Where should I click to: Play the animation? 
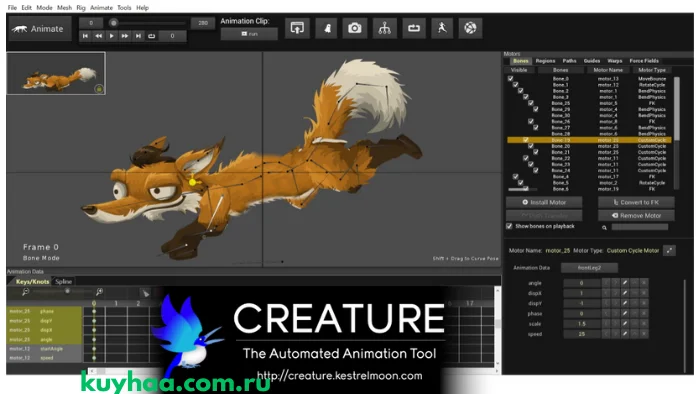(x=112, y=36)
